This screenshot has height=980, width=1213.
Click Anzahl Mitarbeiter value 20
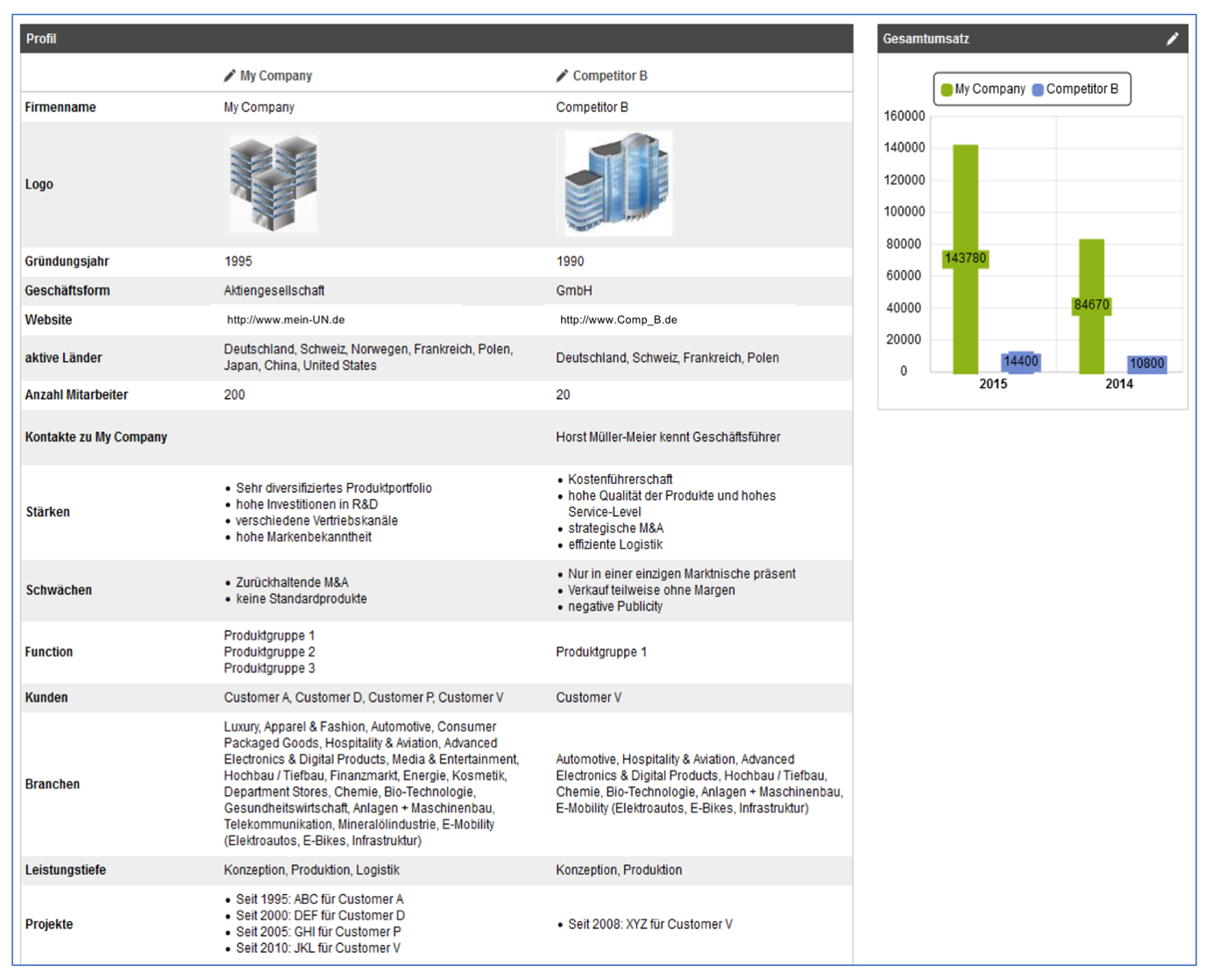tap(563, 394)
